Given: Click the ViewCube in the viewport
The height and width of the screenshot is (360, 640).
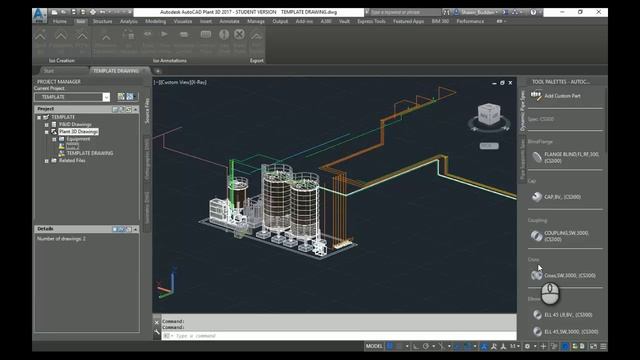Looking at the screenshot, I should point(489,115).
